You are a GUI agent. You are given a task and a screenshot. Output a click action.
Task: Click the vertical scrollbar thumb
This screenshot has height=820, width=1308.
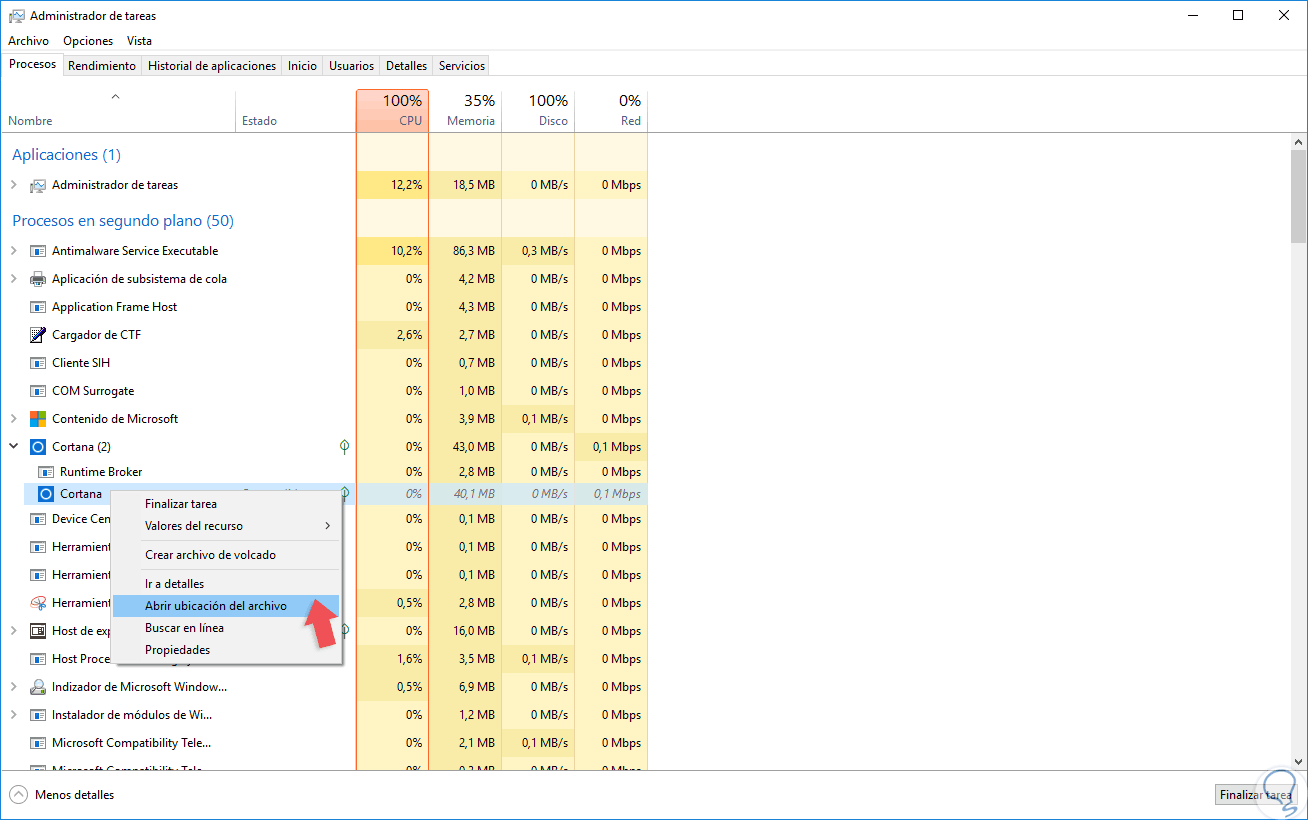pos(1298,197)
